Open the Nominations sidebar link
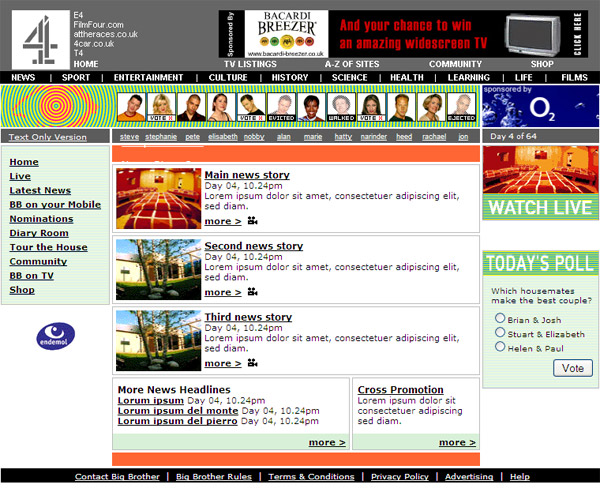600x492 pixels. tap(41, 218)
